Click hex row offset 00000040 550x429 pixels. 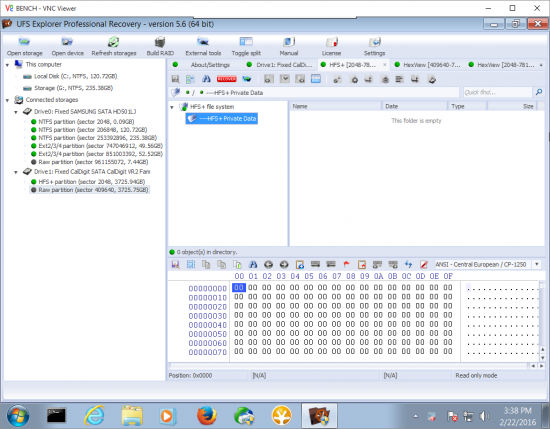click(207, 325)
